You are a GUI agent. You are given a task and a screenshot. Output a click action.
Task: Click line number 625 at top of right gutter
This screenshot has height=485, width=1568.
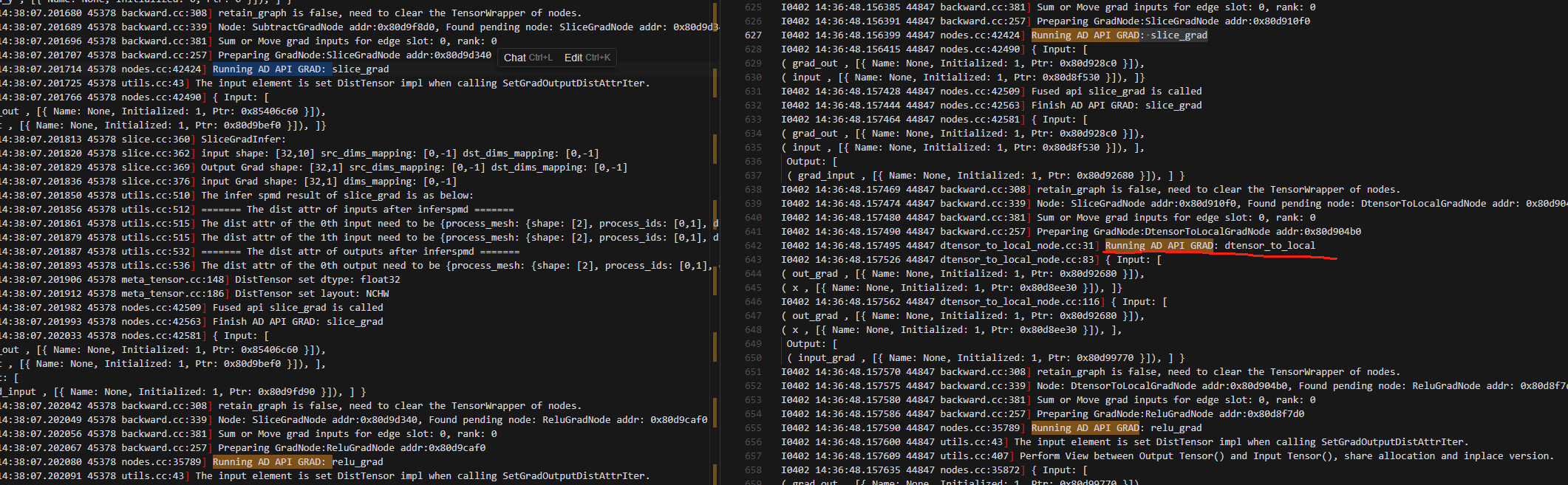tap(753, 7)
